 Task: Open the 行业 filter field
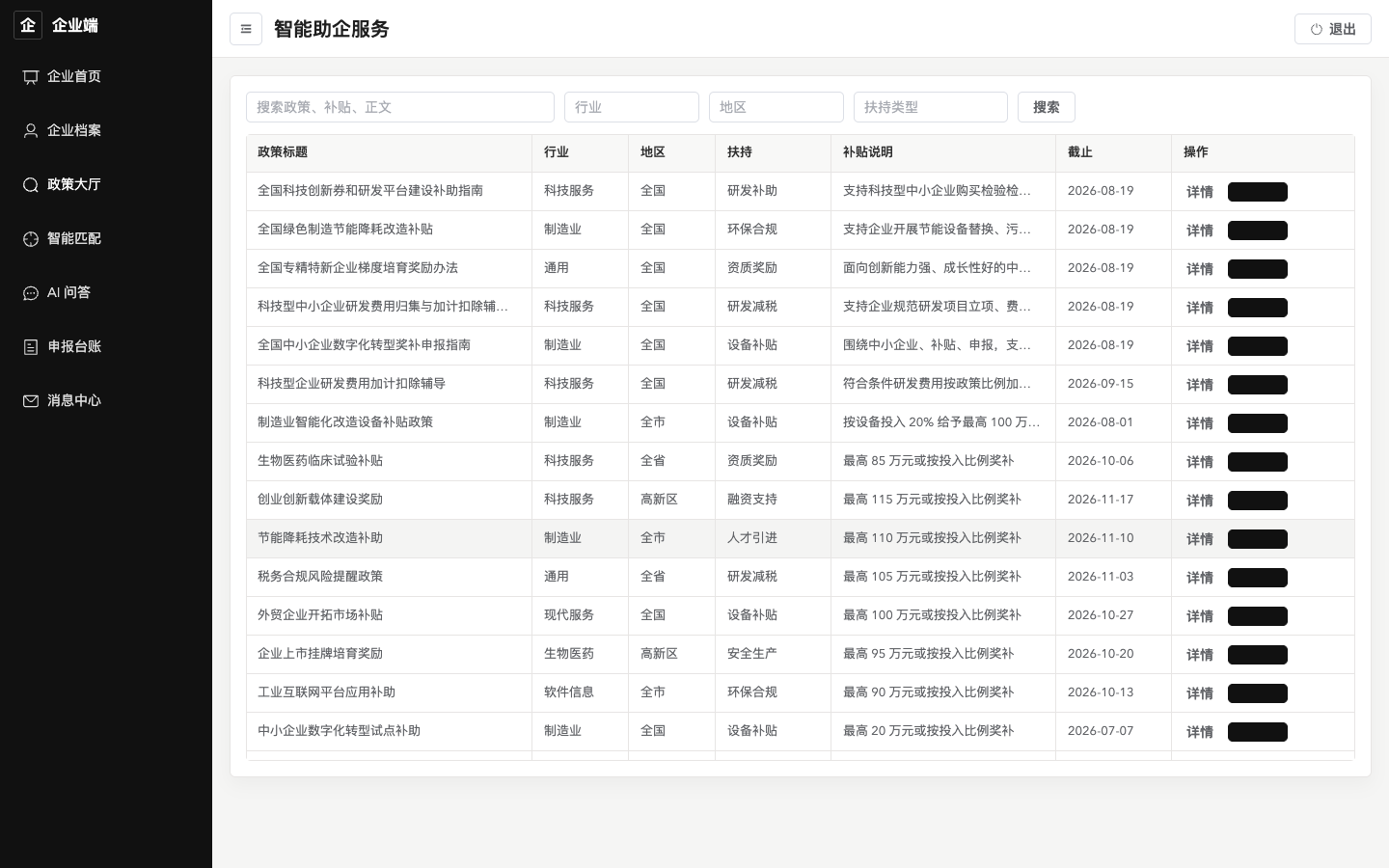tap(632, 107)
